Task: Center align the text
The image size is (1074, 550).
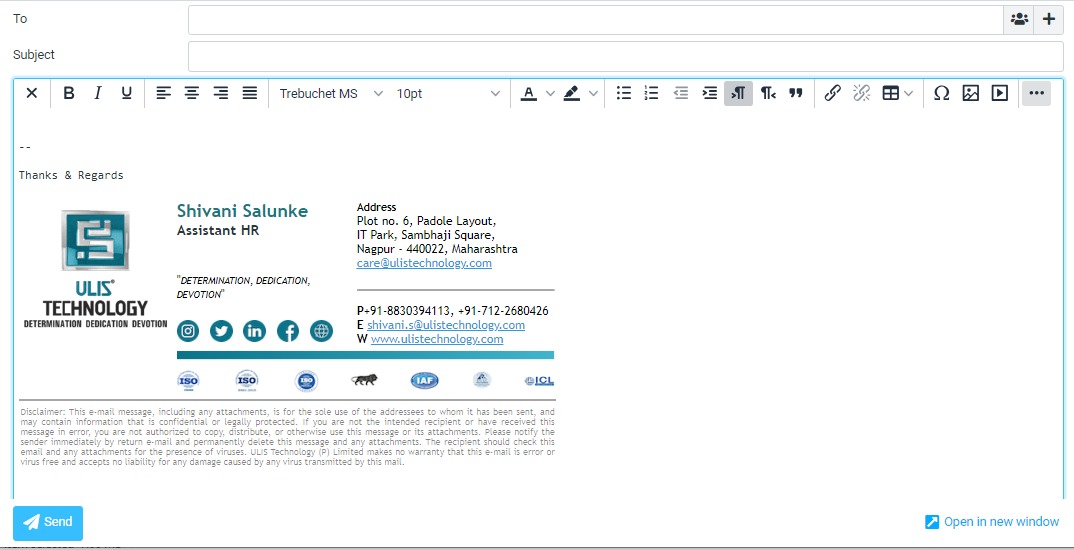Action: pos(191,93)
